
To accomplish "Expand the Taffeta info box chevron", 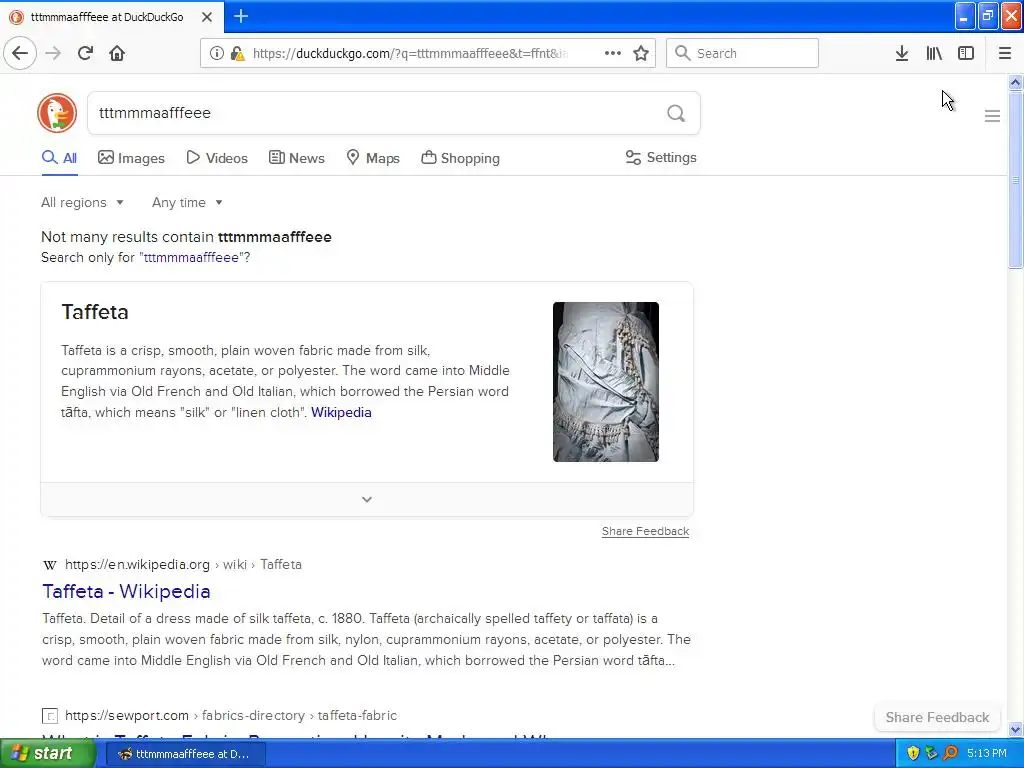I will [367, 500].
